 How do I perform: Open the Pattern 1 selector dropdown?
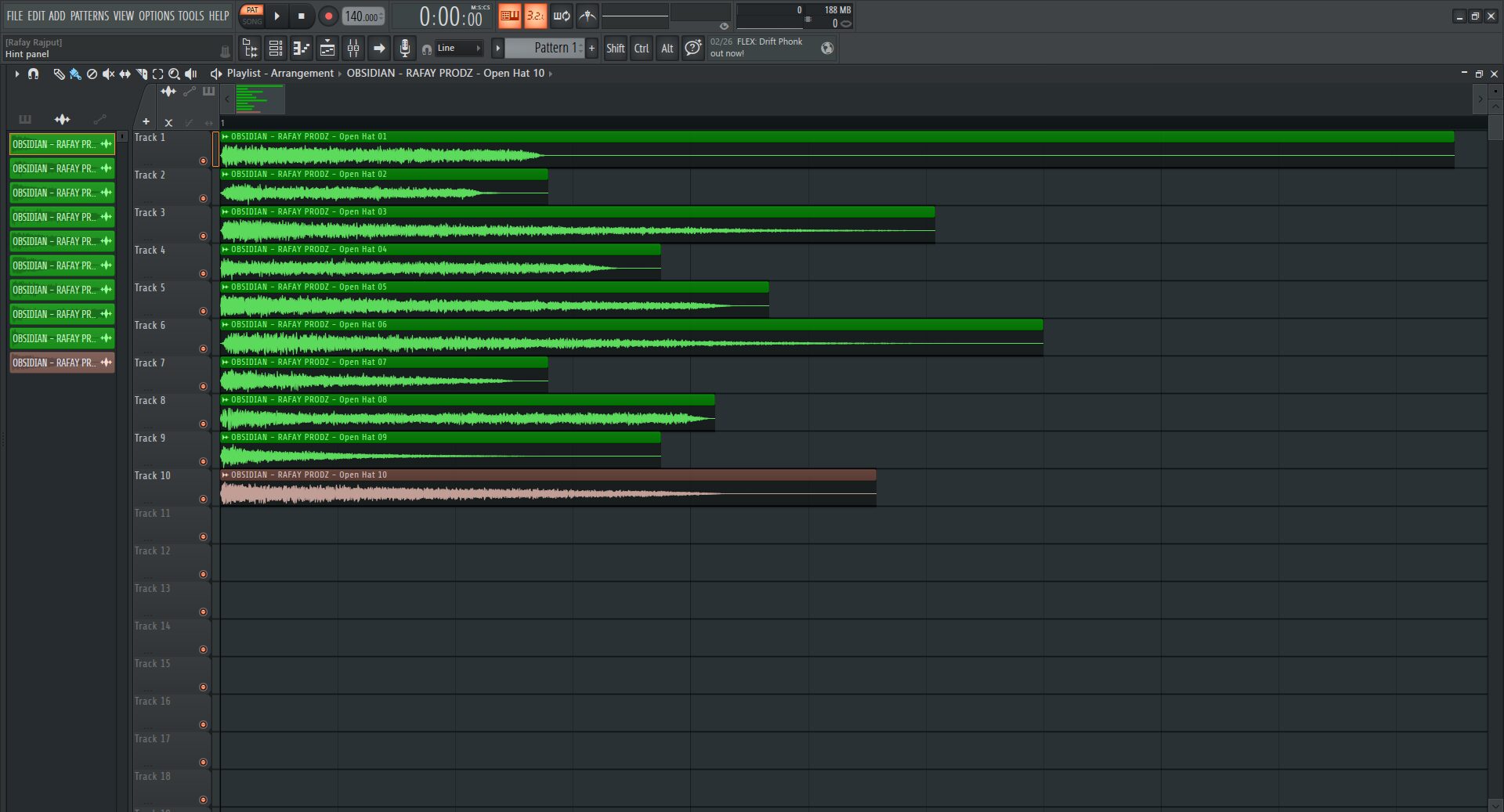(x=551, y=49)
